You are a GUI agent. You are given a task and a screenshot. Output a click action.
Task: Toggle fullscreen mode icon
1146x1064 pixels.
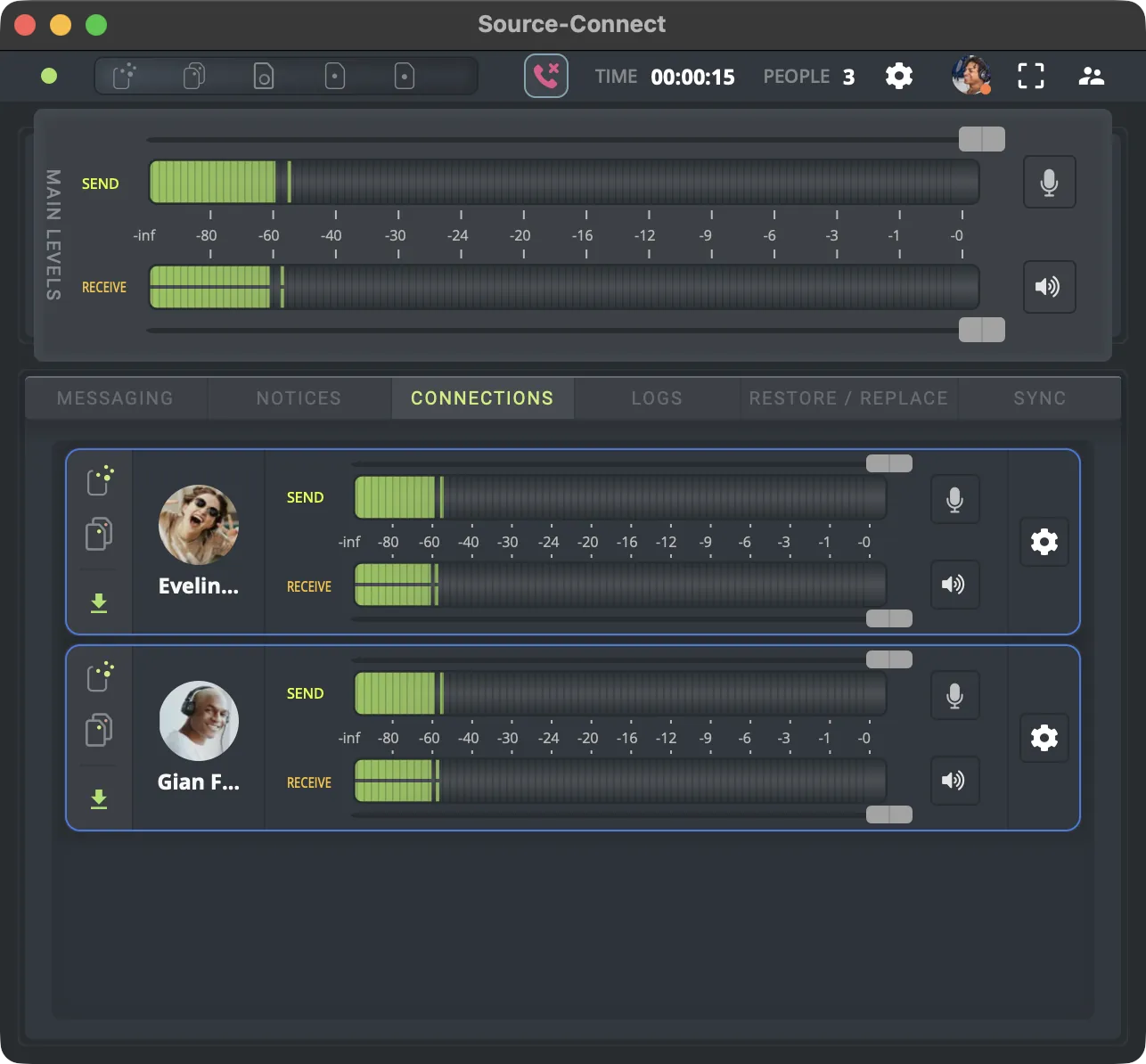[x=1031, y=76]
